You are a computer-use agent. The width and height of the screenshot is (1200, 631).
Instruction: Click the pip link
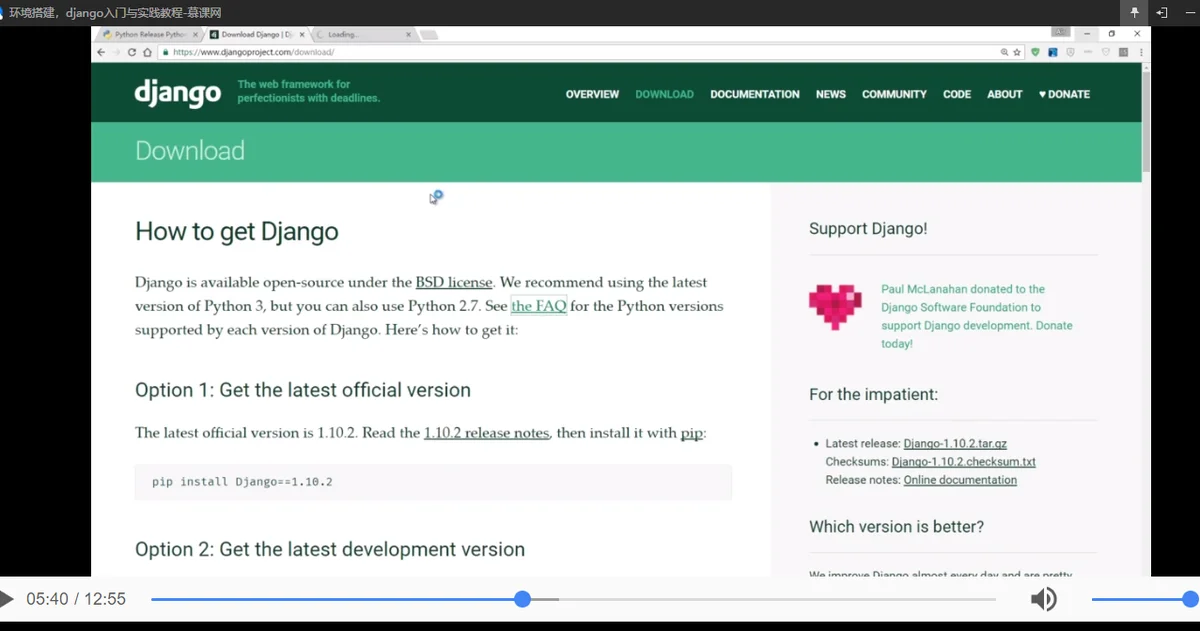691,433
